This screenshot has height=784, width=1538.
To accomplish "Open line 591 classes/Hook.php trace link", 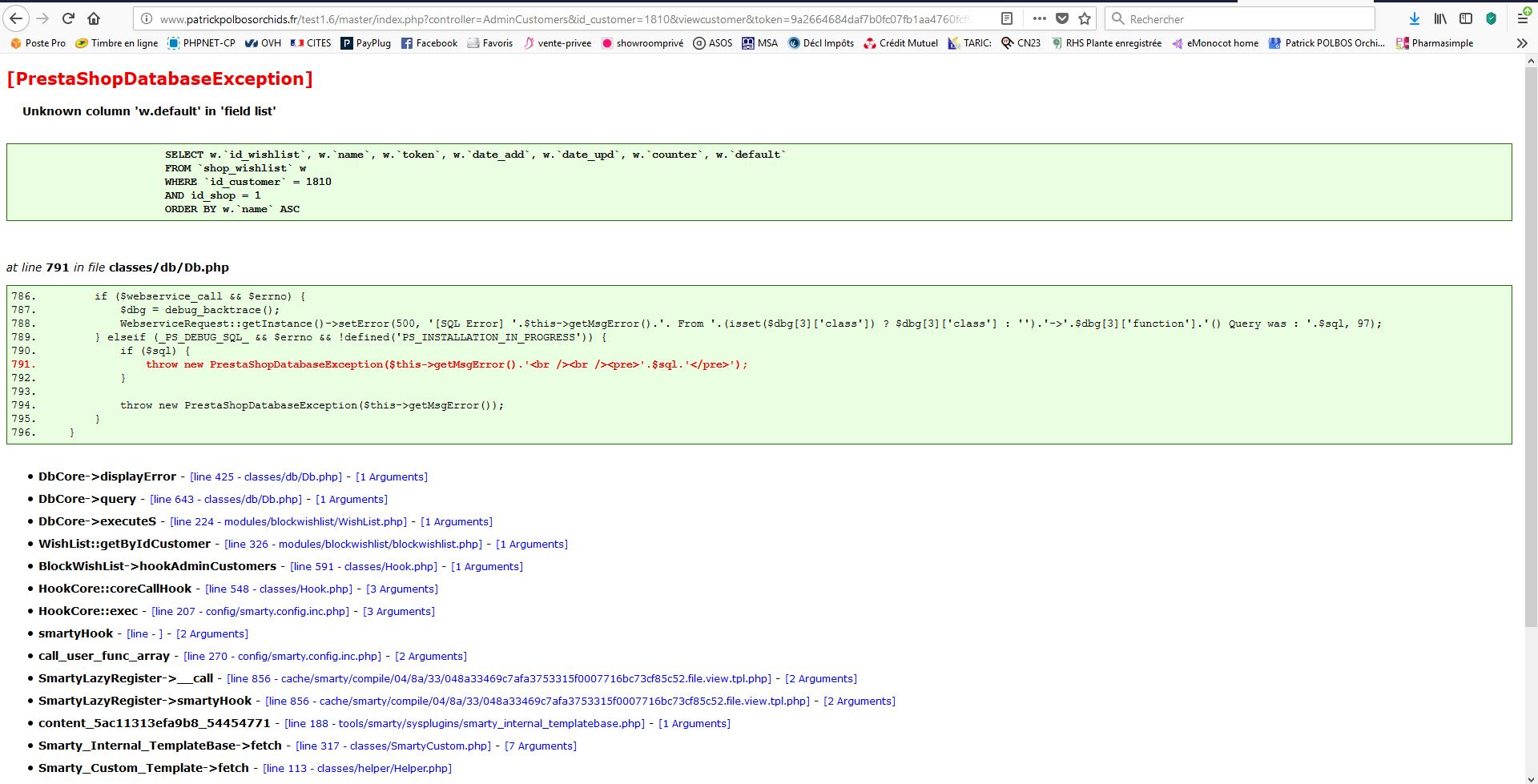I will click(x=364, y=566).
